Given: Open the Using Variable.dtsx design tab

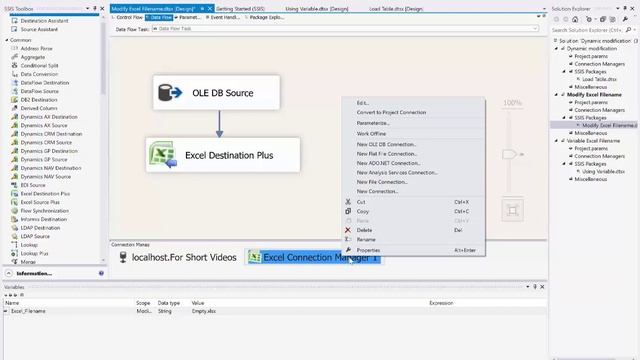Looking at the screenshot, I should coord(317,9).
